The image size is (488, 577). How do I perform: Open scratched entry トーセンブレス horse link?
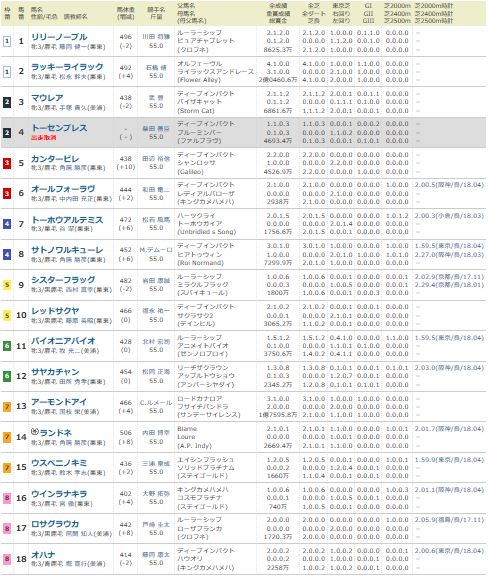point(59,128)
